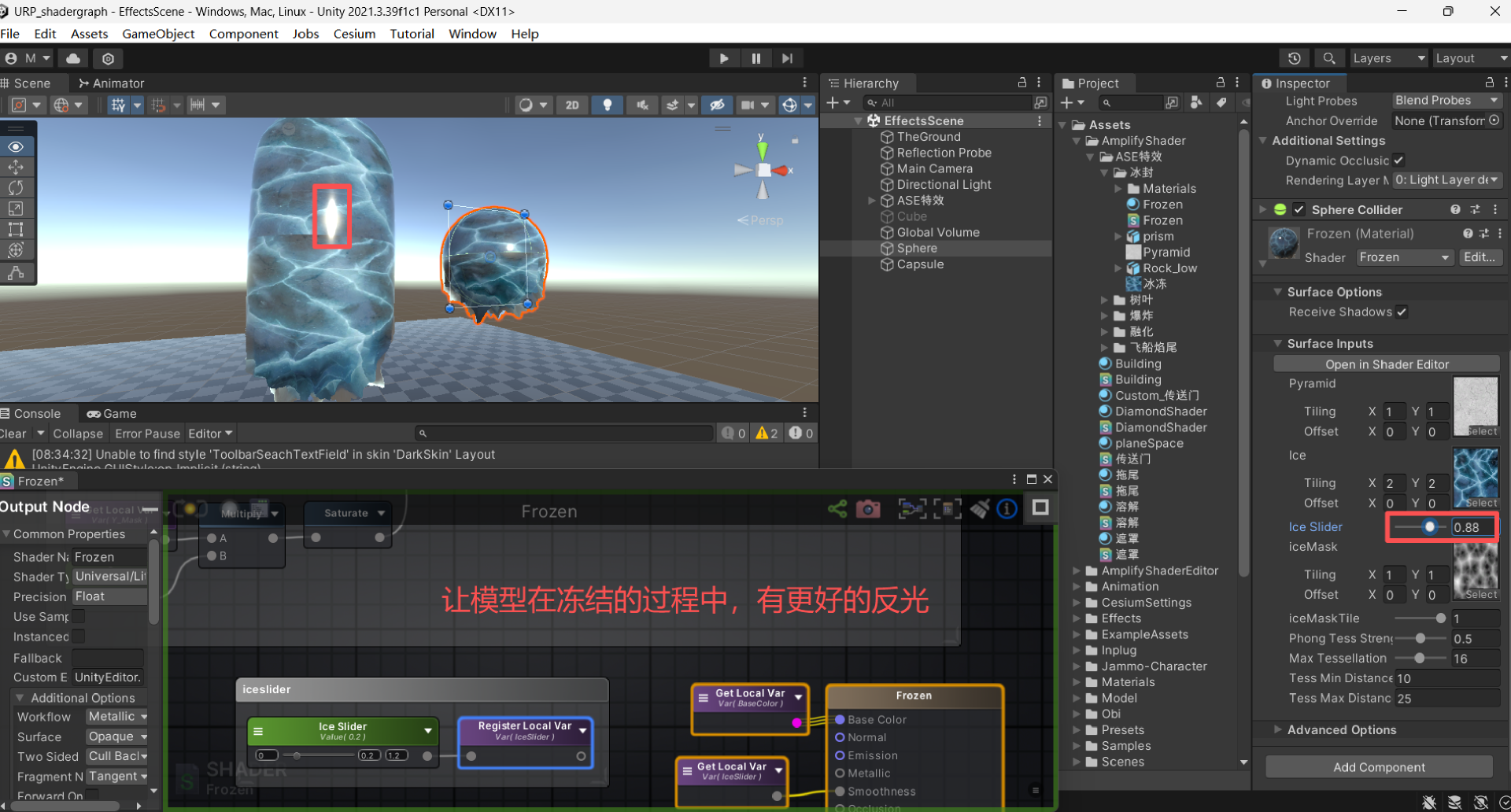Select the Rect tool in Scene toolbar
The height and width of the screenshot is (812, 1511).
click(16, 230)
